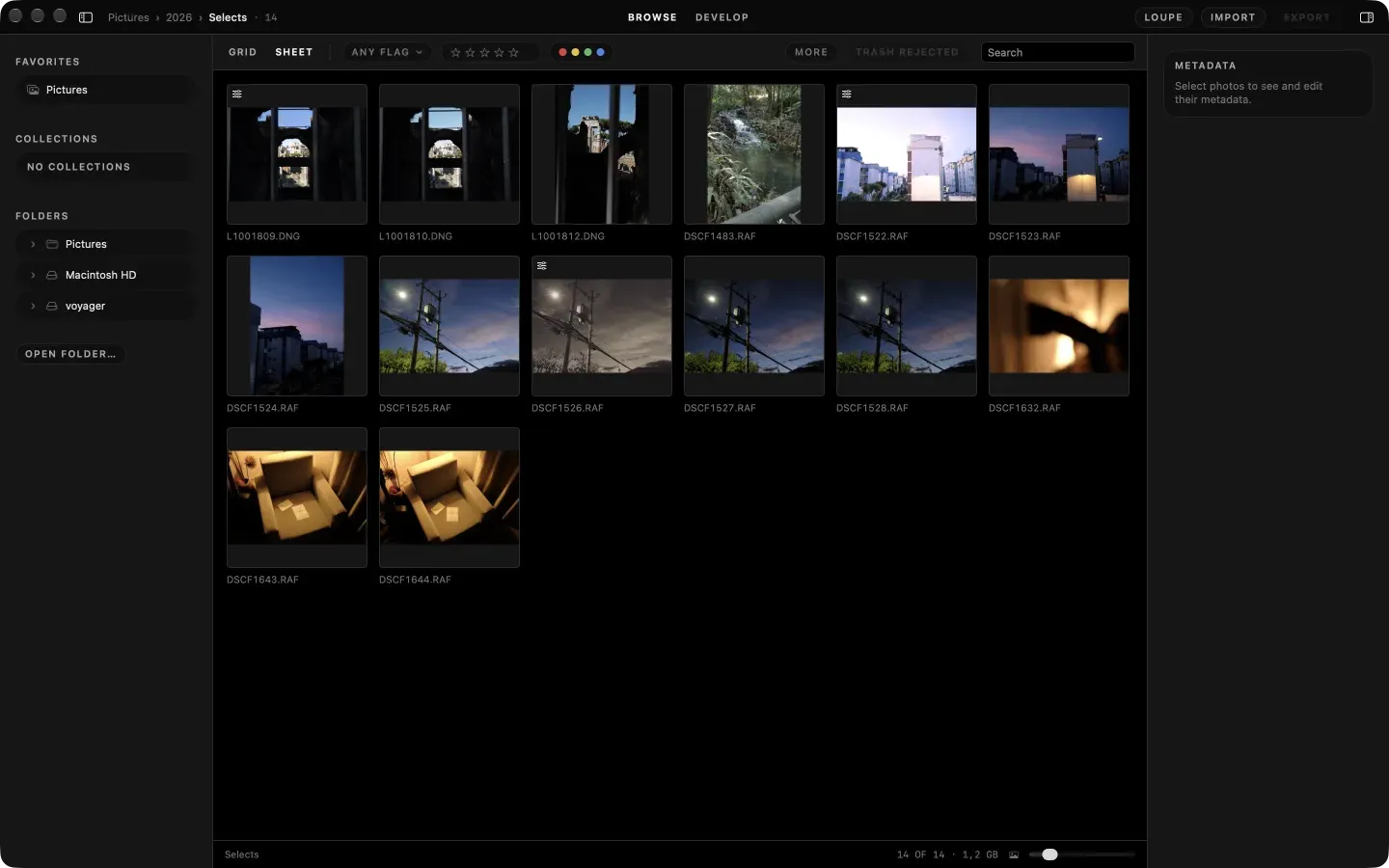This screenshot has width=1389, height=868.
Task: Click the Macintosh HD drive icon
Action: click(x=52, y=275)
